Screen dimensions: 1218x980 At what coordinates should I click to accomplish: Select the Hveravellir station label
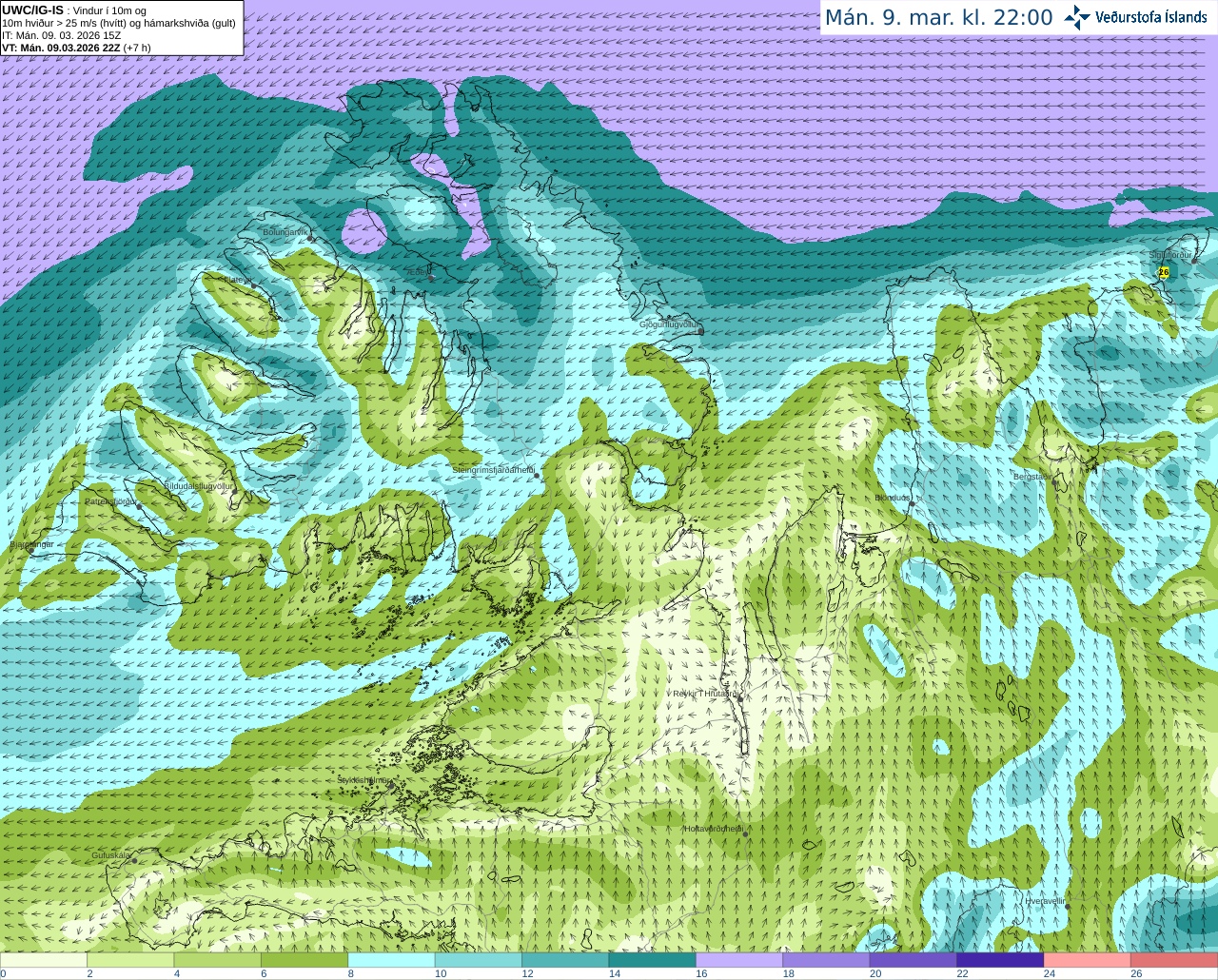coord(1045,900)
